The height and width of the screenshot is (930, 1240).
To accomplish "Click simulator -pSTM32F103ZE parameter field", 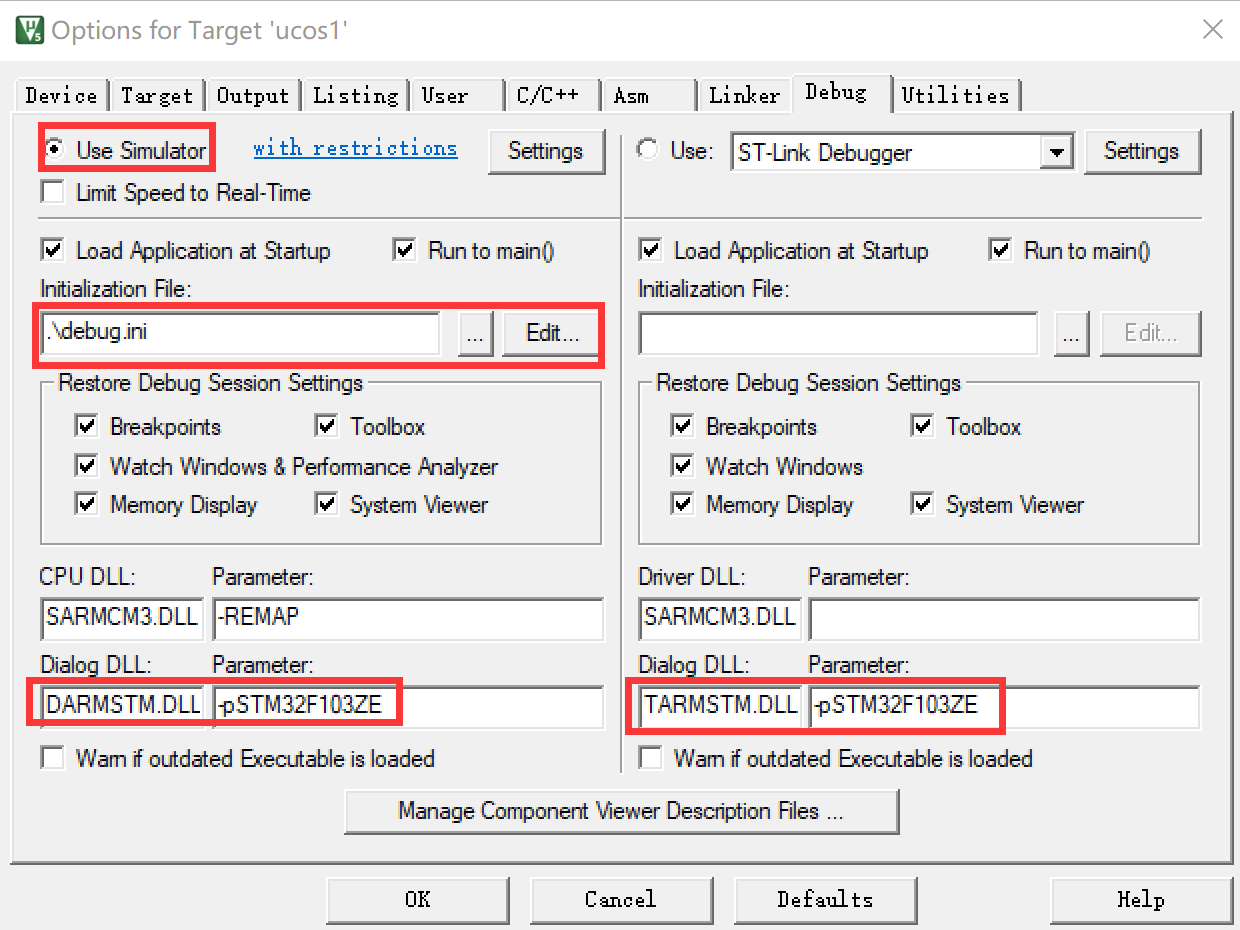I will point(408,706).
